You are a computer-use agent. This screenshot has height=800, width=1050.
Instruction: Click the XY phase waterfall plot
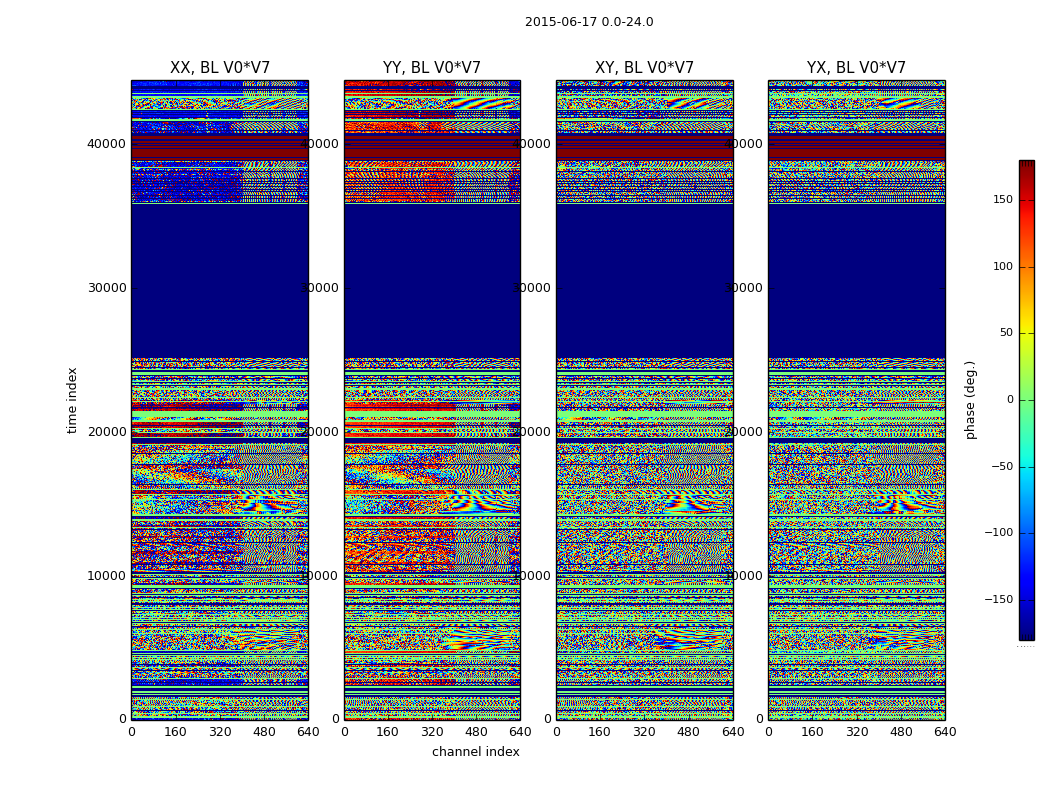pyautogui.click(x=644, y=400)
